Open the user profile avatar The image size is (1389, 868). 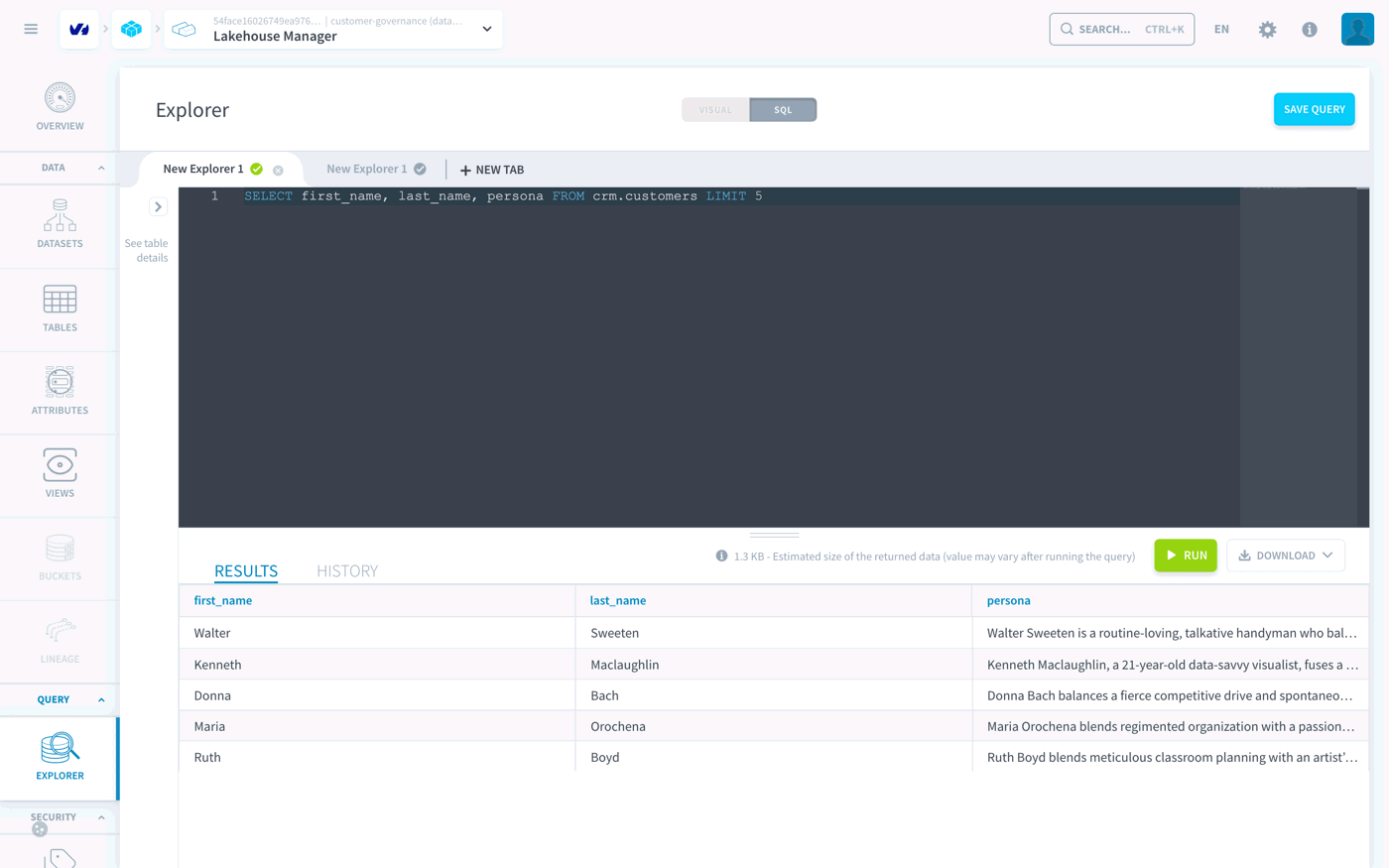click(x=1357, y=29)
